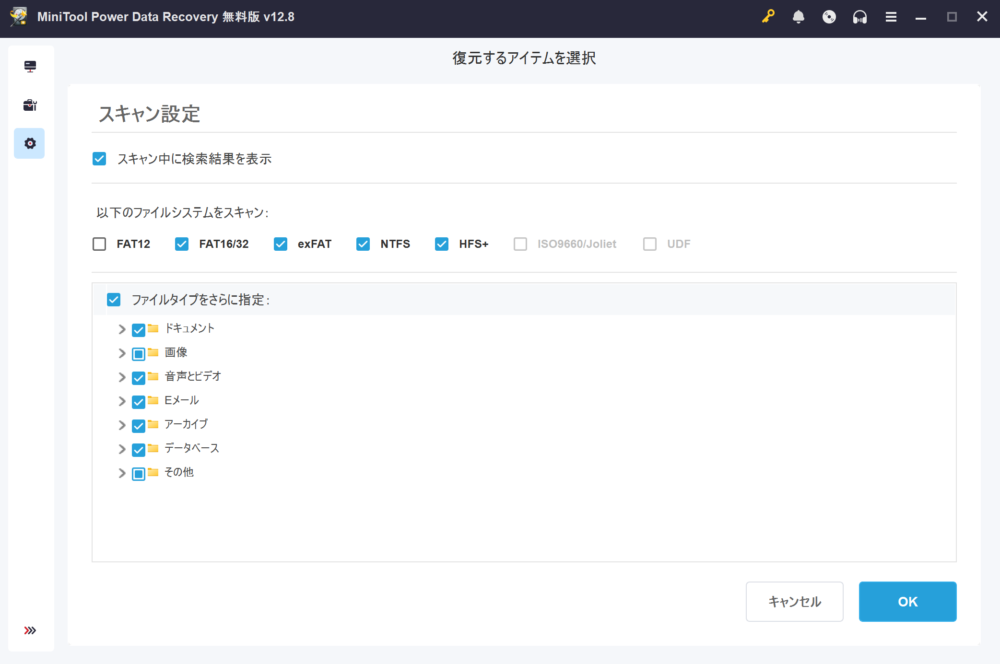Viewport: 1000px width, 664px height.
Task: Click the disc icon in title bar
Action: tap(829, 17)
